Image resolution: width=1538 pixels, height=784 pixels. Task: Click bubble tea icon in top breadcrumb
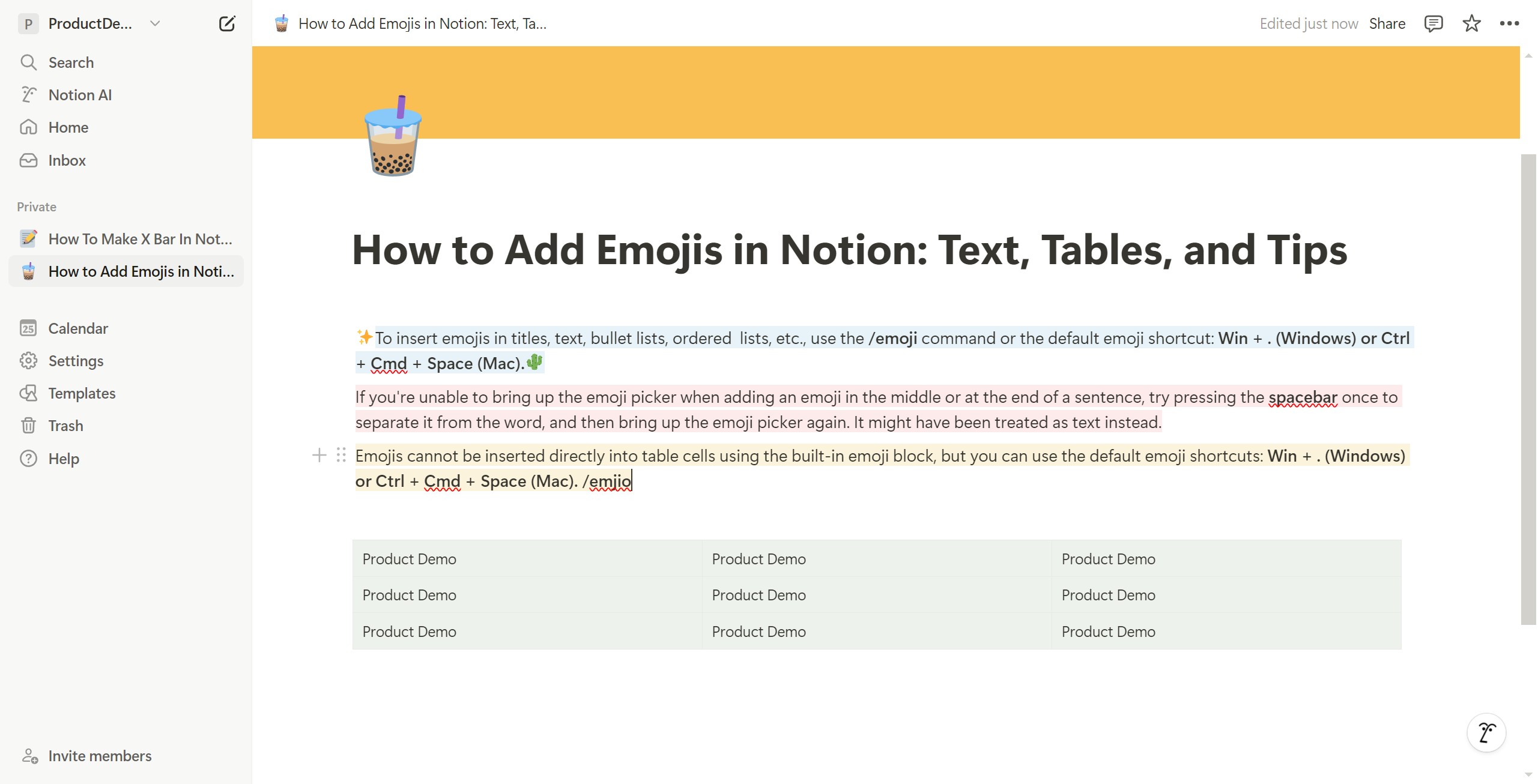[x=282, y=23]
